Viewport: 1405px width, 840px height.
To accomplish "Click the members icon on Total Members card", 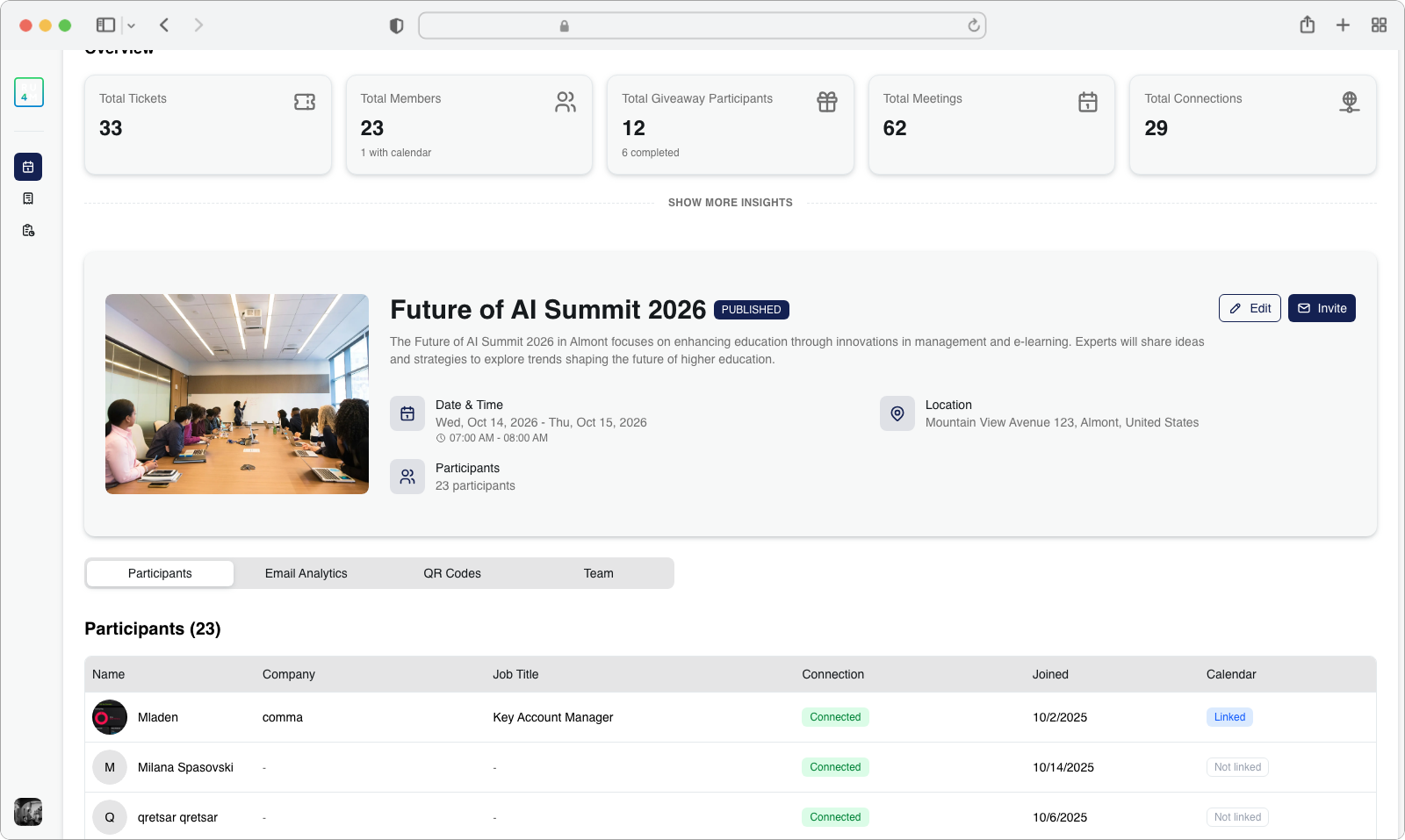I will coord(566,102).
